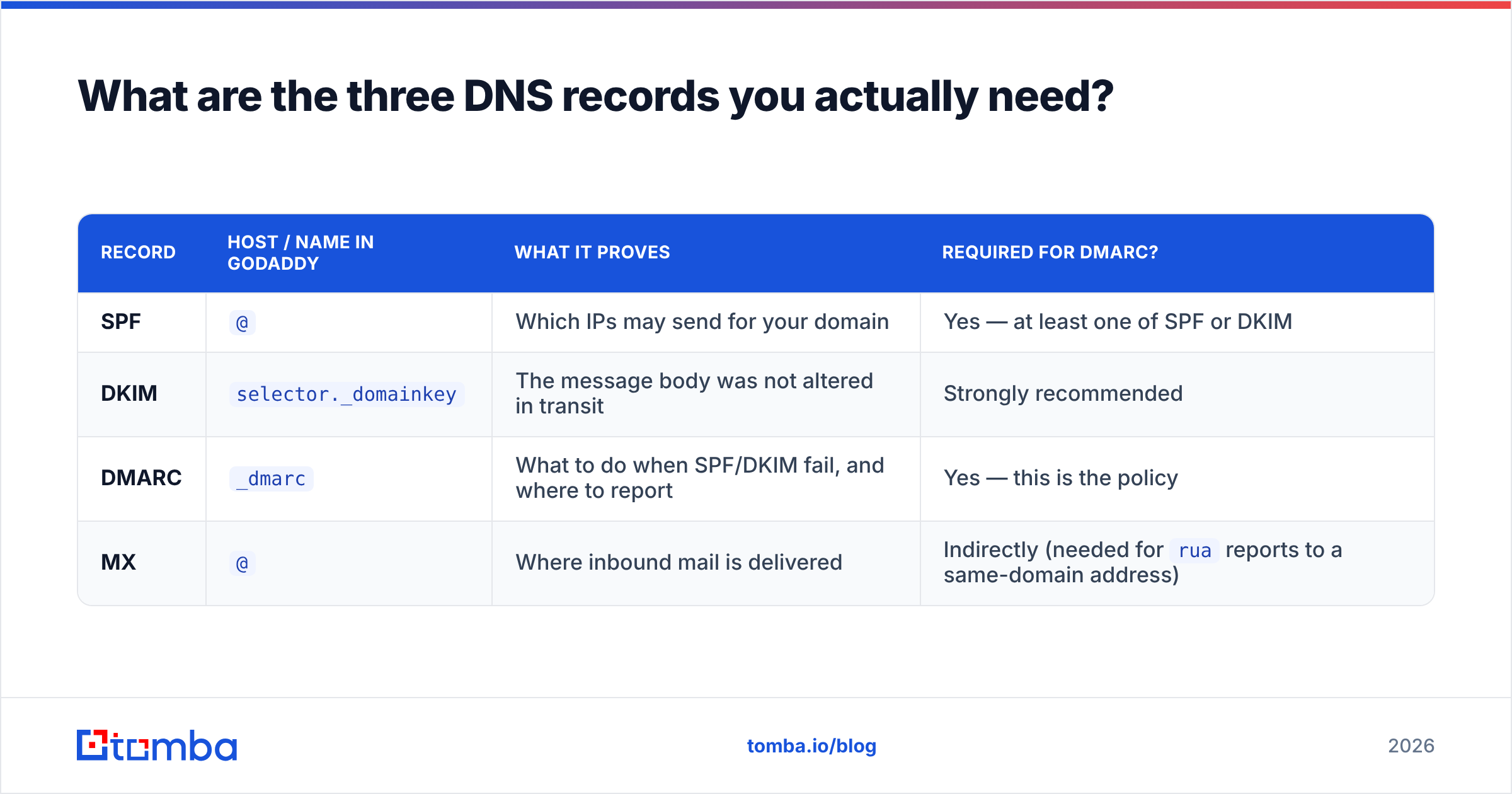Screen dimensions: 1512x794
Task: Click the WHAT IT PROVES header
Action: click(592, 252)
